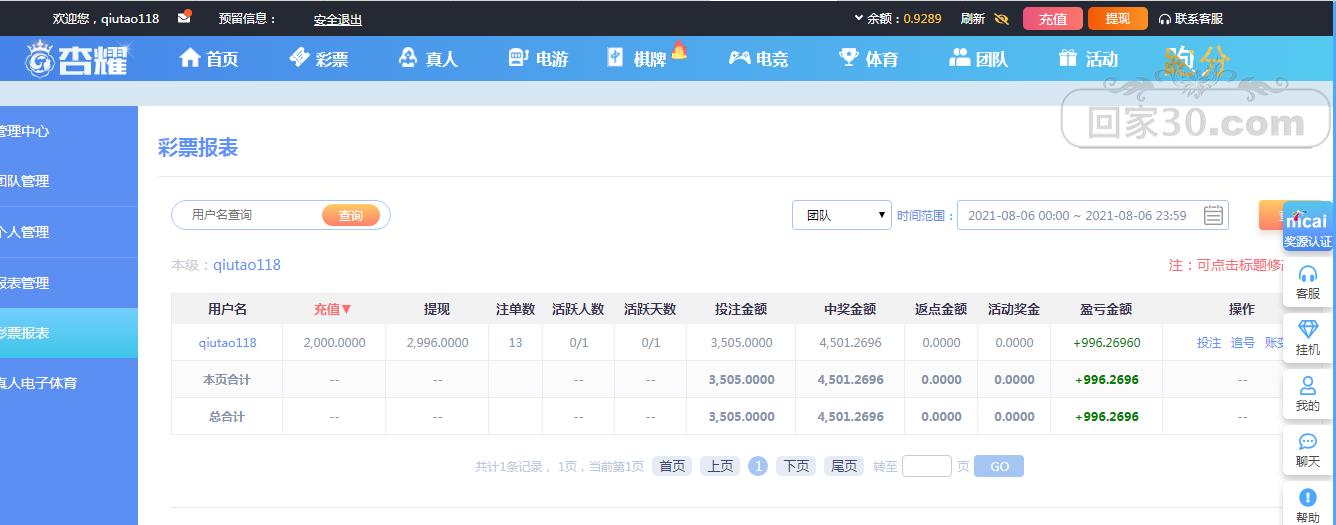Select 真人电子体育 in the sidebar
The image size is (1336, 525).
(69, 383)
